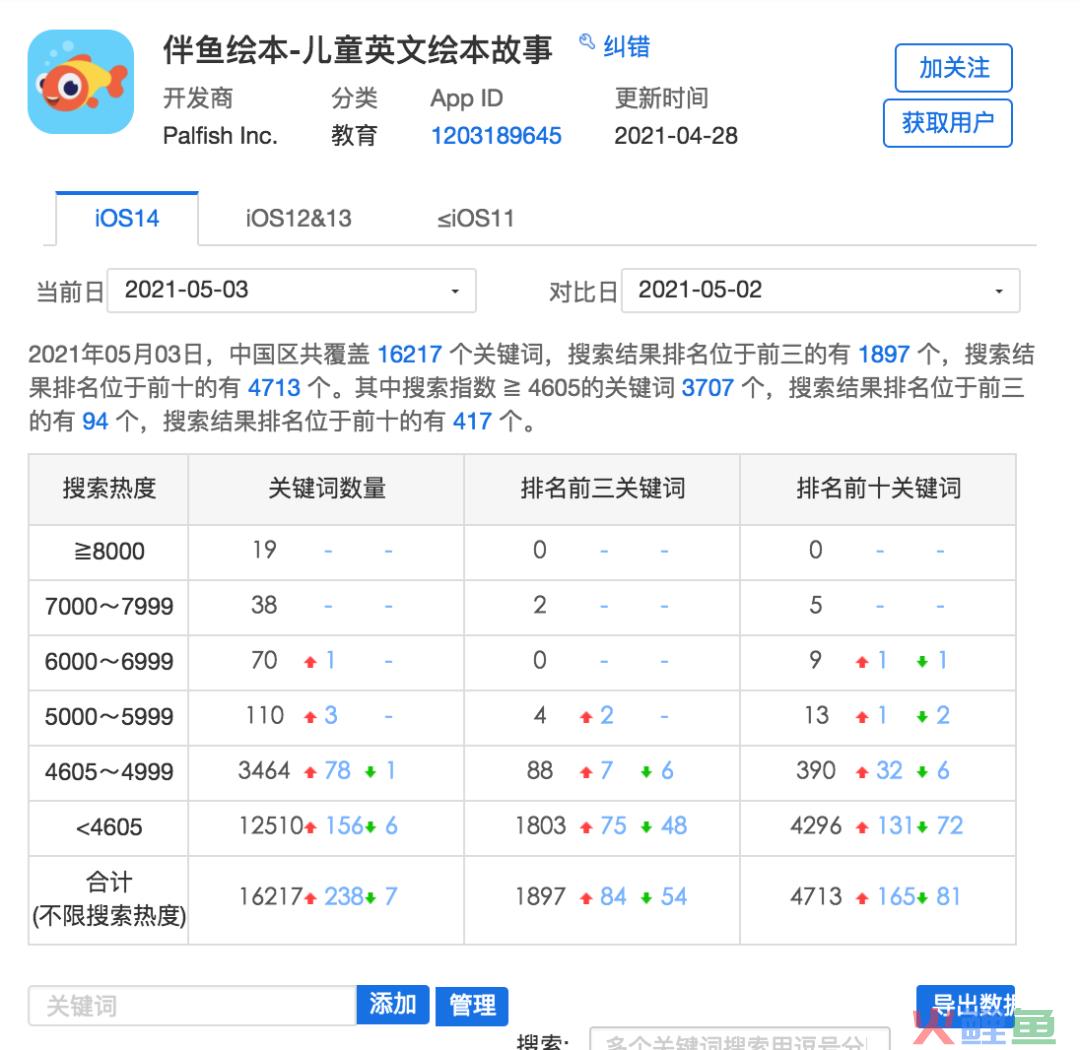Click increase value 131 in <4605 top-ten
This screenshot has width=1080, height=1050.
(x=896, y=825)
